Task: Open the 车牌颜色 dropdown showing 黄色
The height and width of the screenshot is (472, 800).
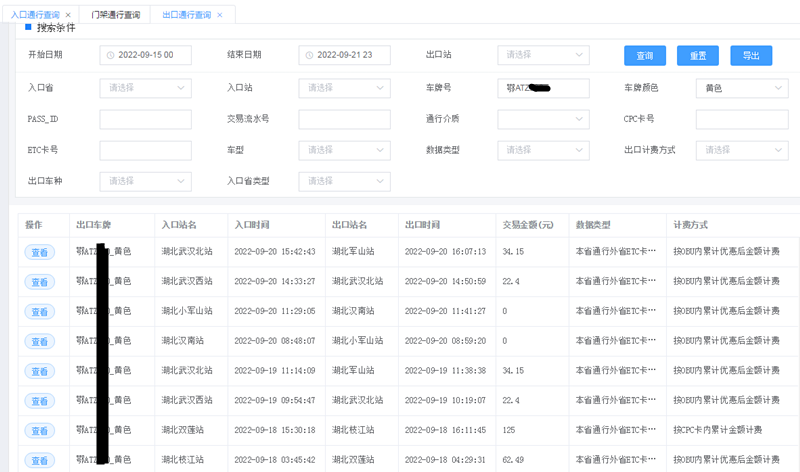Action: coord(742,88)
